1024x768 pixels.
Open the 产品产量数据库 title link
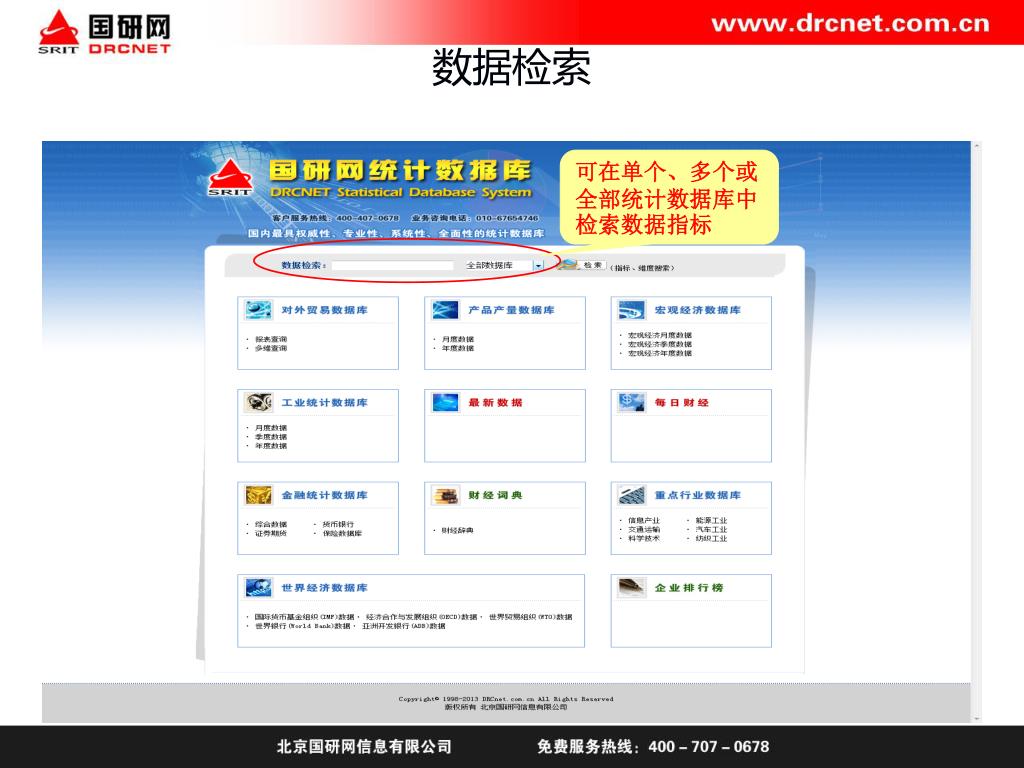(x=511, y=310)
